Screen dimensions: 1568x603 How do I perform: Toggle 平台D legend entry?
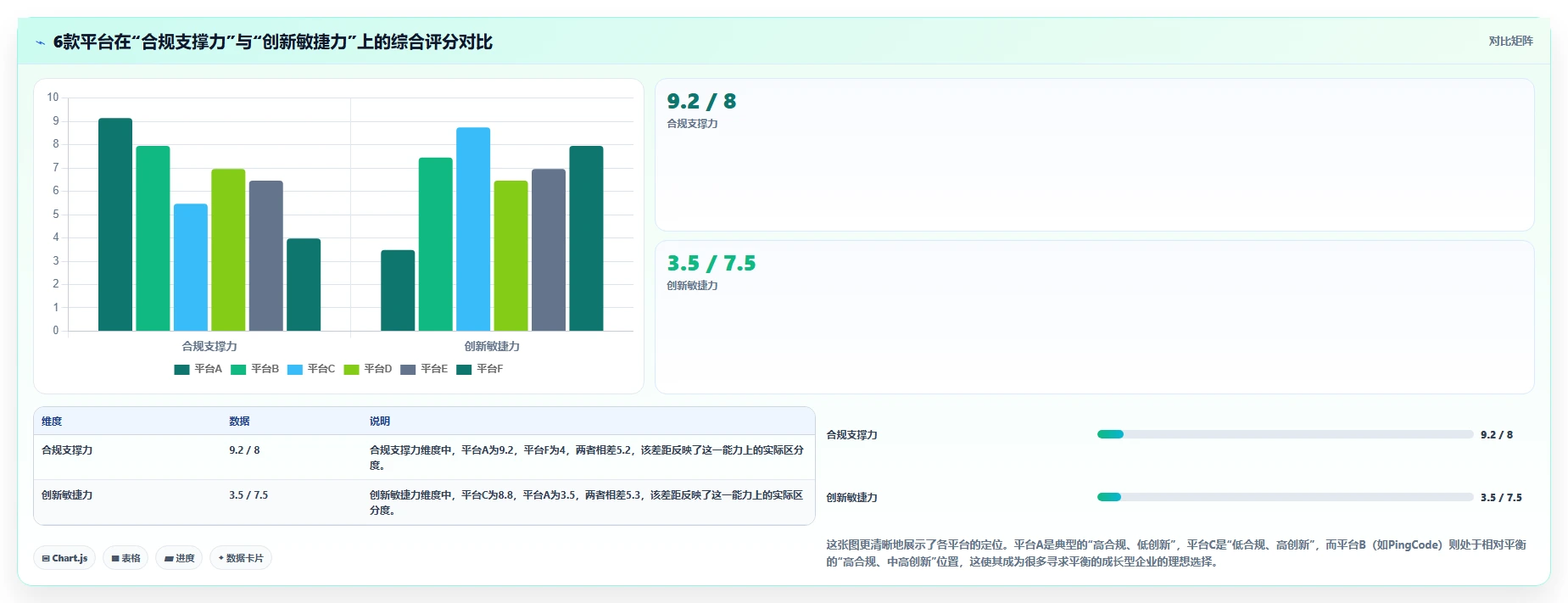click(x=368, y=369)
